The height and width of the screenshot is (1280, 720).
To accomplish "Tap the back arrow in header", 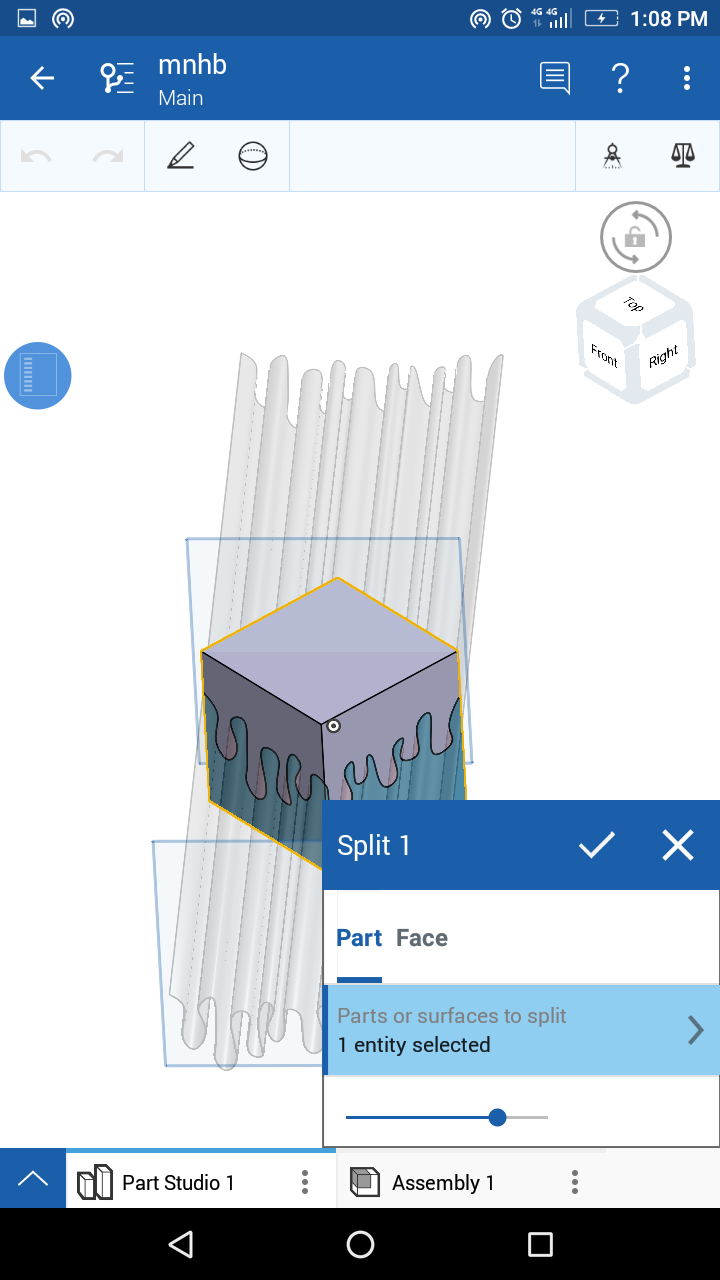I will point(42,78).
